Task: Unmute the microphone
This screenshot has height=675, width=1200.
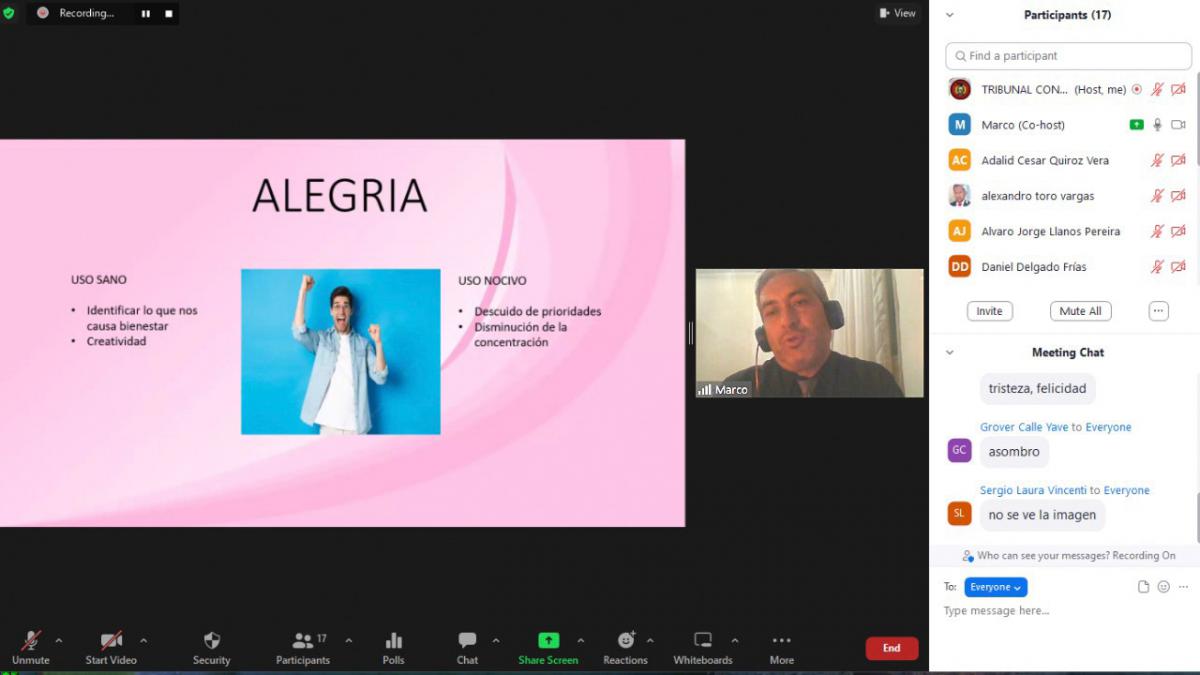Action: [x=31, y=641]
